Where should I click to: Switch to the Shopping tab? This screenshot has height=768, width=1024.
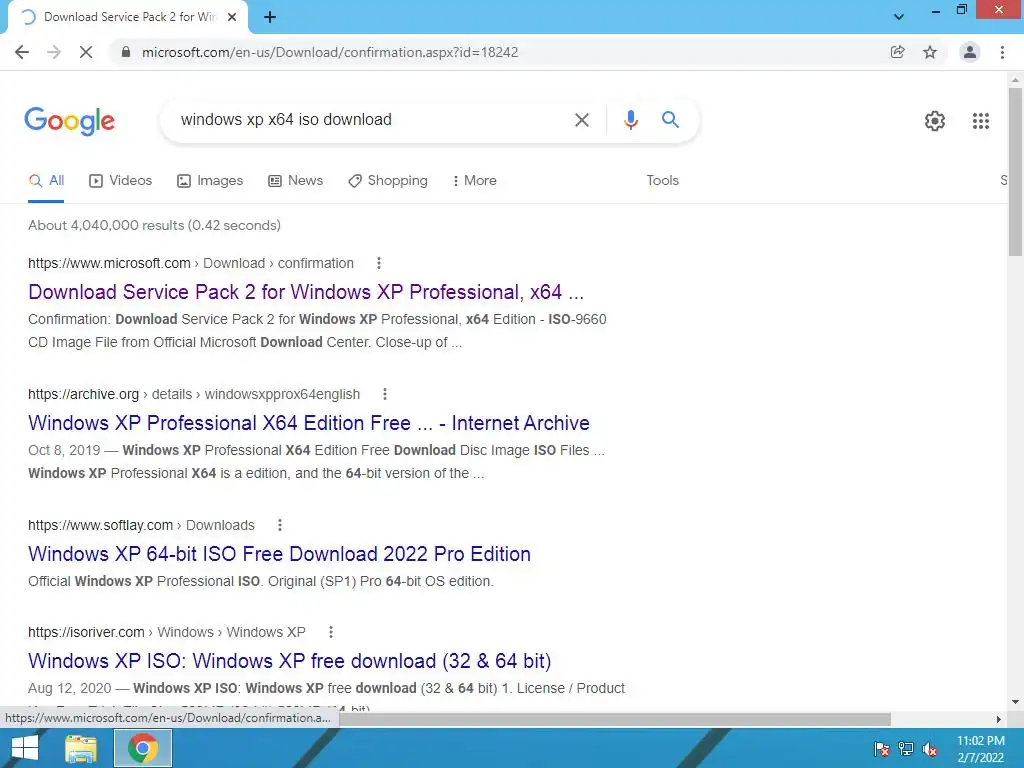pyautogui.click(x=388, y=181)
